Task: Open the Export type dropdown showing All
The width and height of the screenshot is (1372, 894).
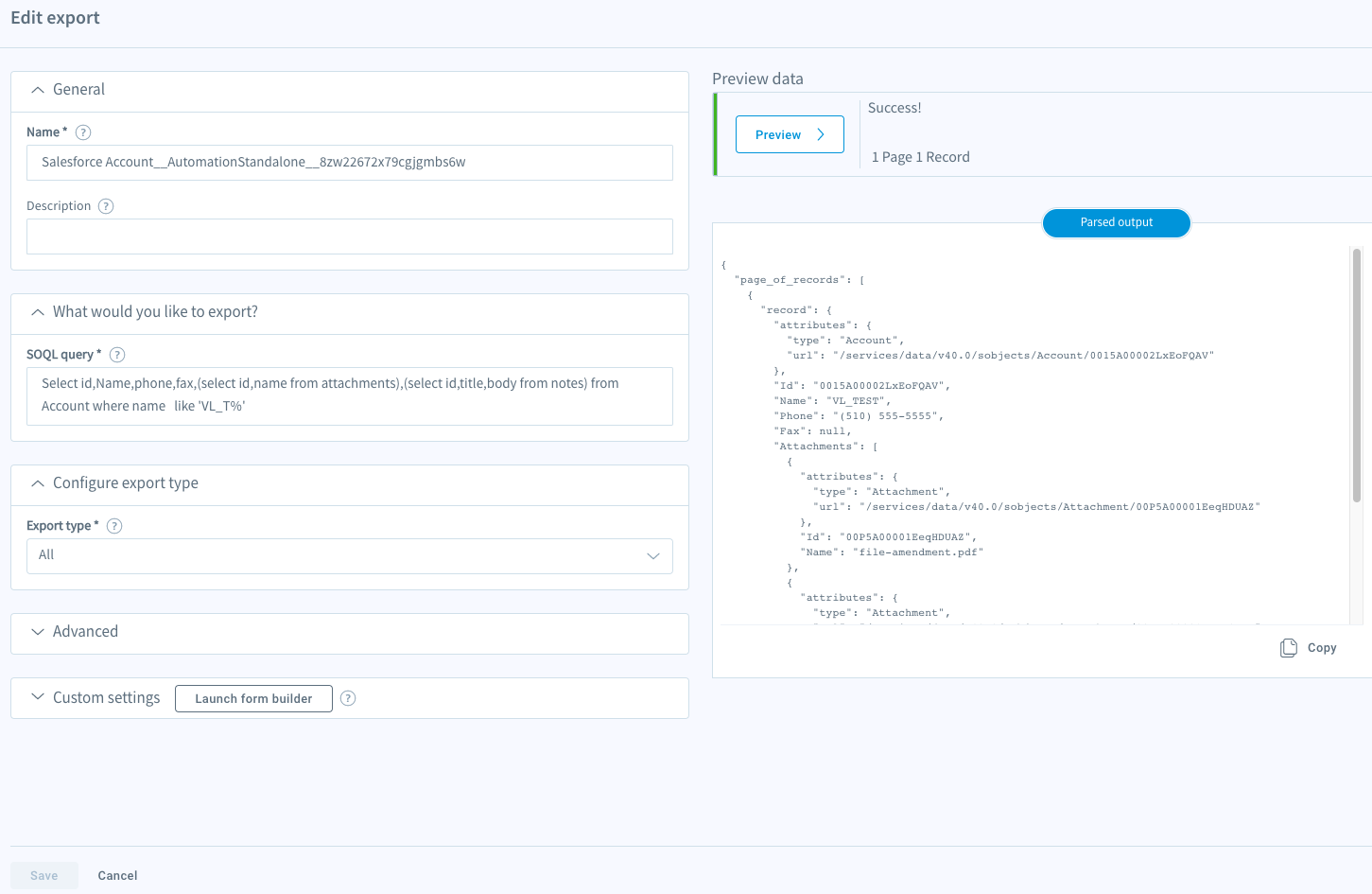Action: [350, 556]
